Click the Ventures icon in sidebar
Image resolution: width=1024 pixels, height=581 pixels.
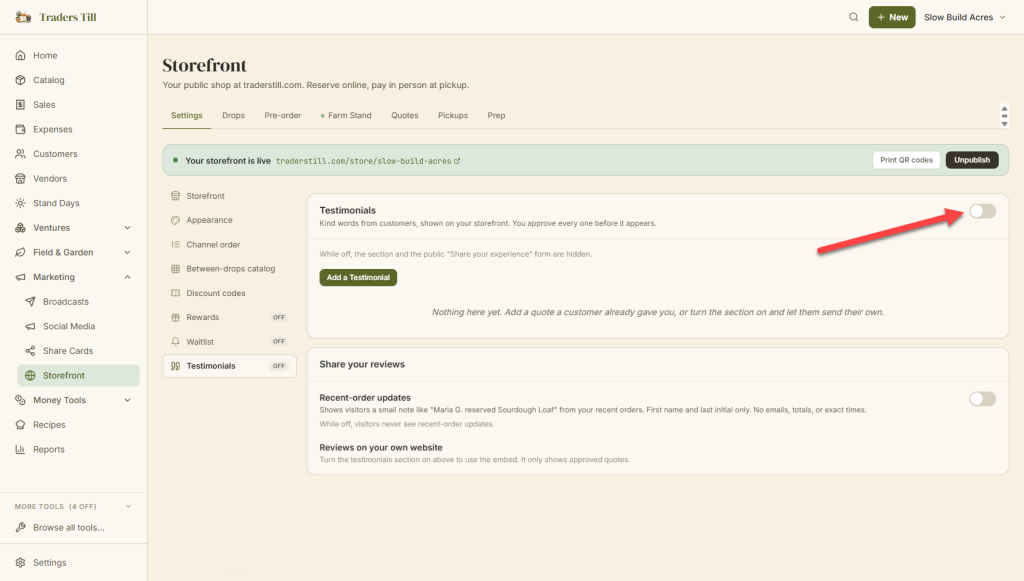[20, 228]
